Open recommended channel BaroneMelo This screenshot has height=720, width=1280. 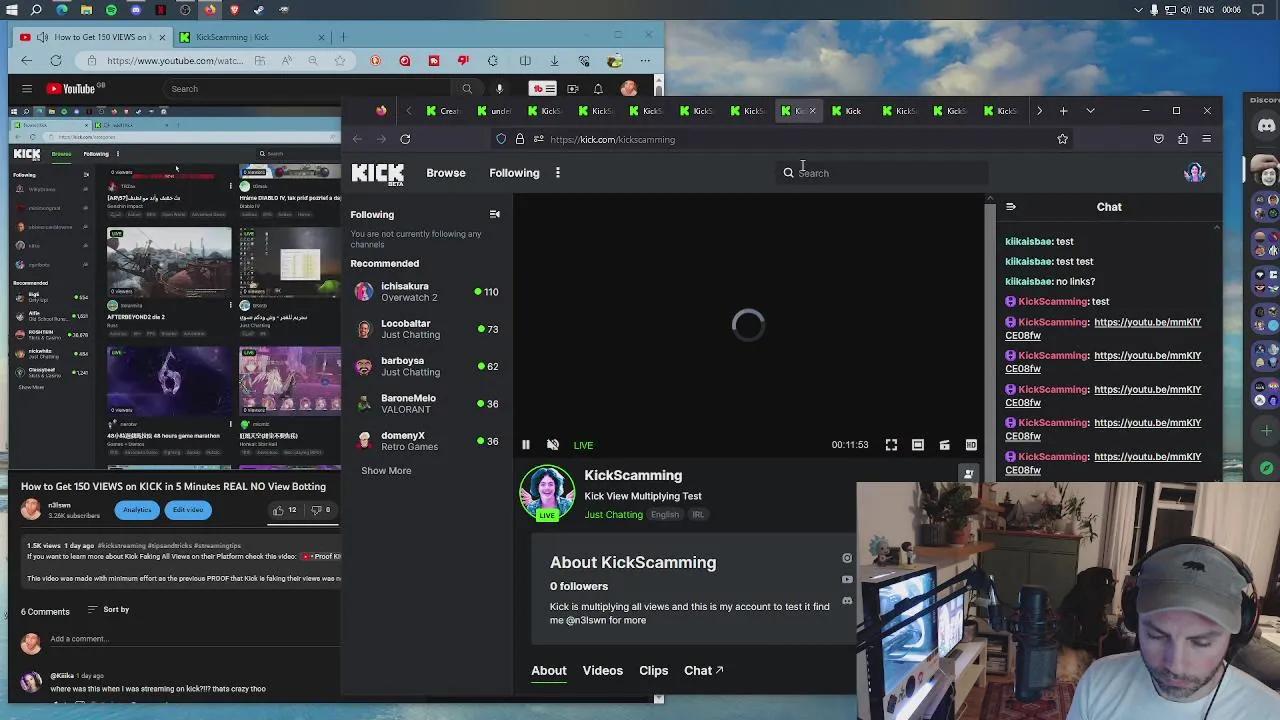426,404
